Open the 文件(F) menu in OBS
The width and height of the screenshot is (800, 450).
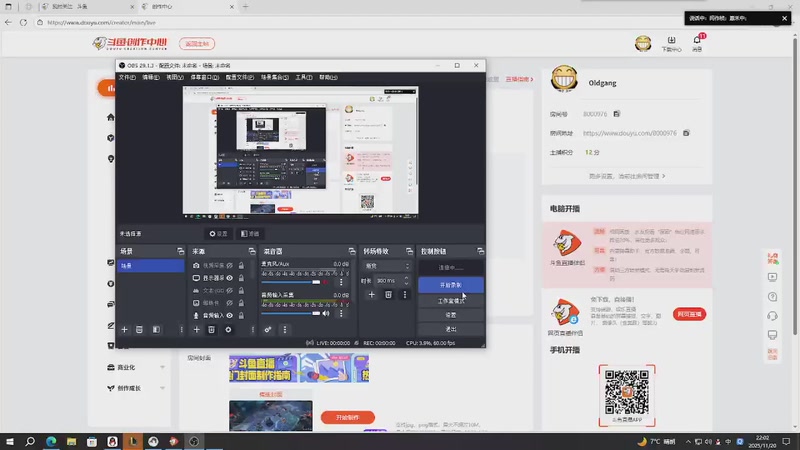point(127,78)
